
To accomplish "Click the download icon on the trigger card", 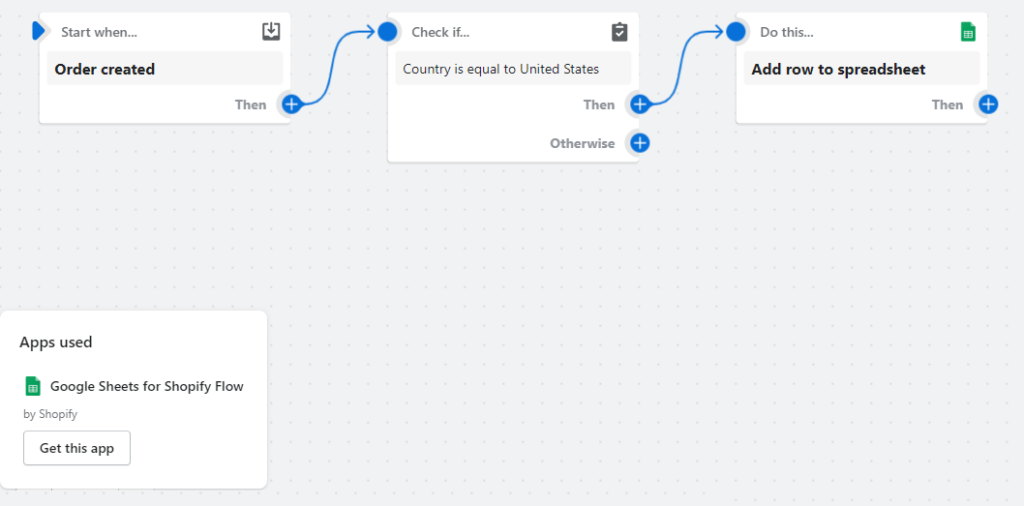I will [x=271, y=32].
